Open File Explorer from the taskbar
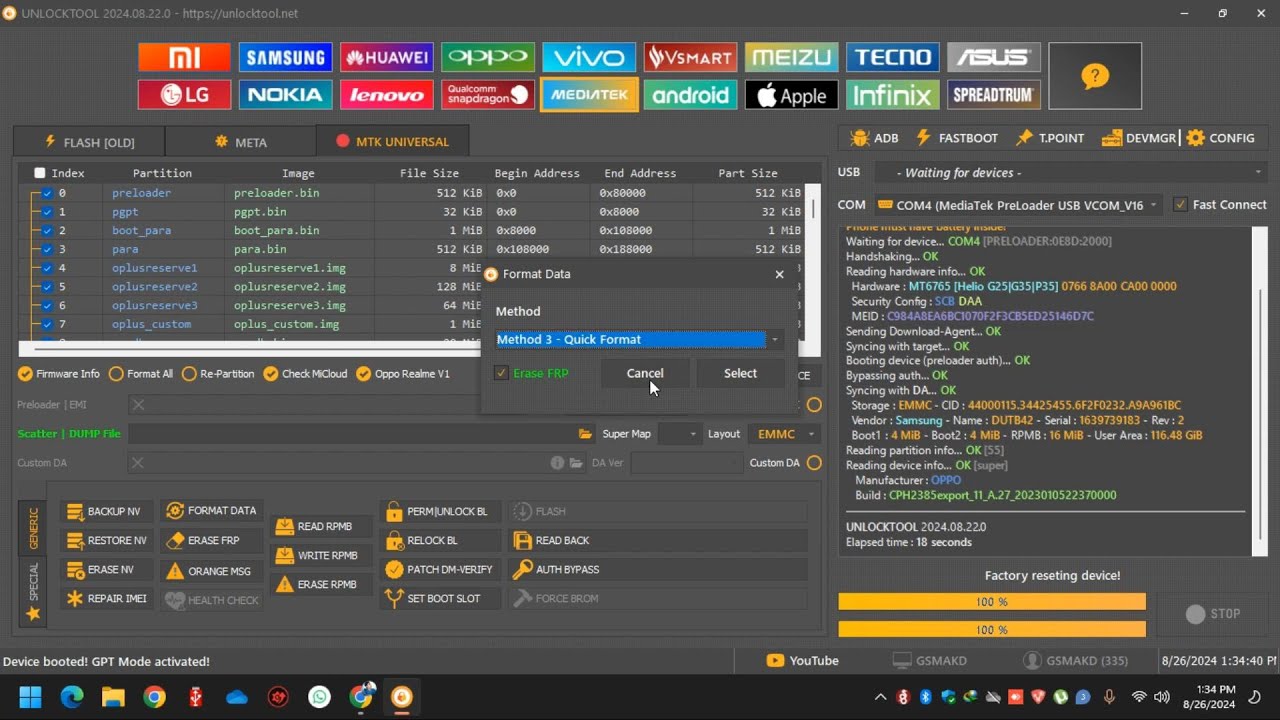The image size is (1280, 720). click(112, 697)
